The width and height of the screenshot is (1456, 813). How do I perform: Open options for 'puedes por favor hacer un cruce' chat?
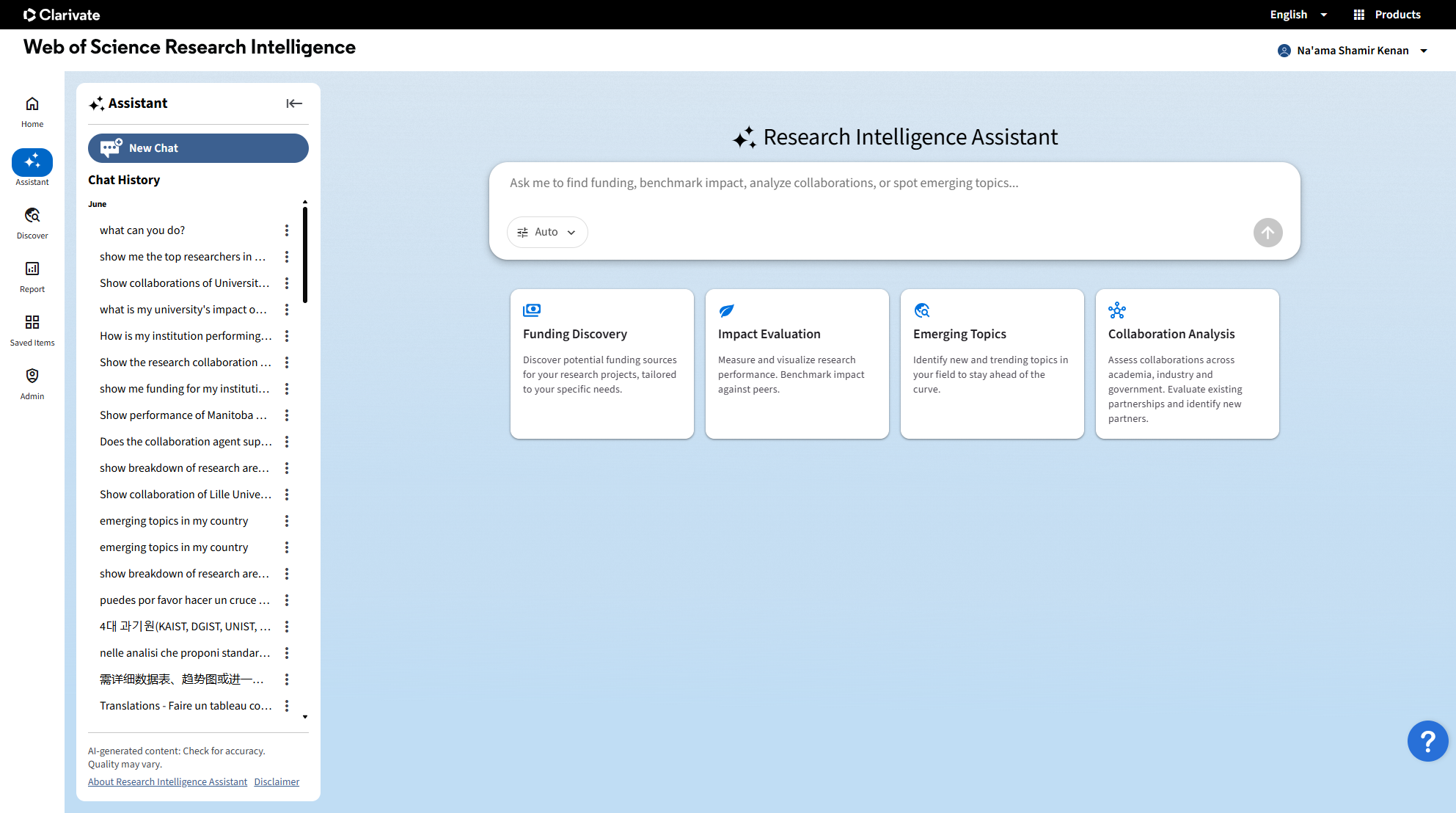click(x=287, y=600)
